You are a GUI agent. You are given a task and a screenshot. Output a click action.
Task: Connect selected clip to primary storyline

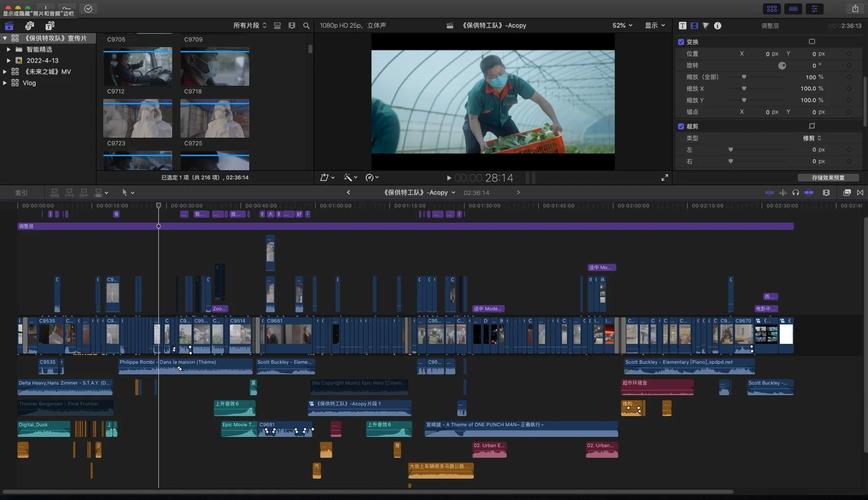click(54, 193)
